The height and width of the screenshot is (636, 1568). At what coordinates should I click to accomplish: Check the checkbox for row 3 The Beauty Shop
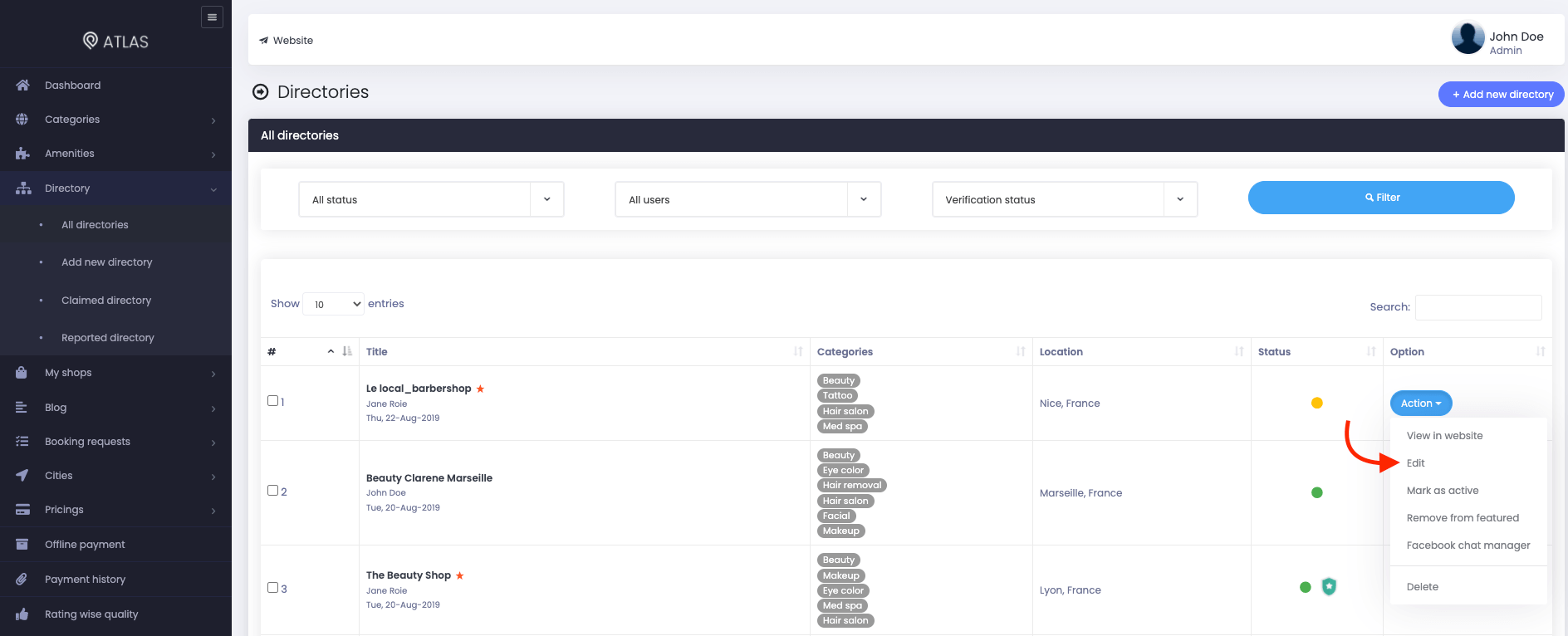coord(272,587)
